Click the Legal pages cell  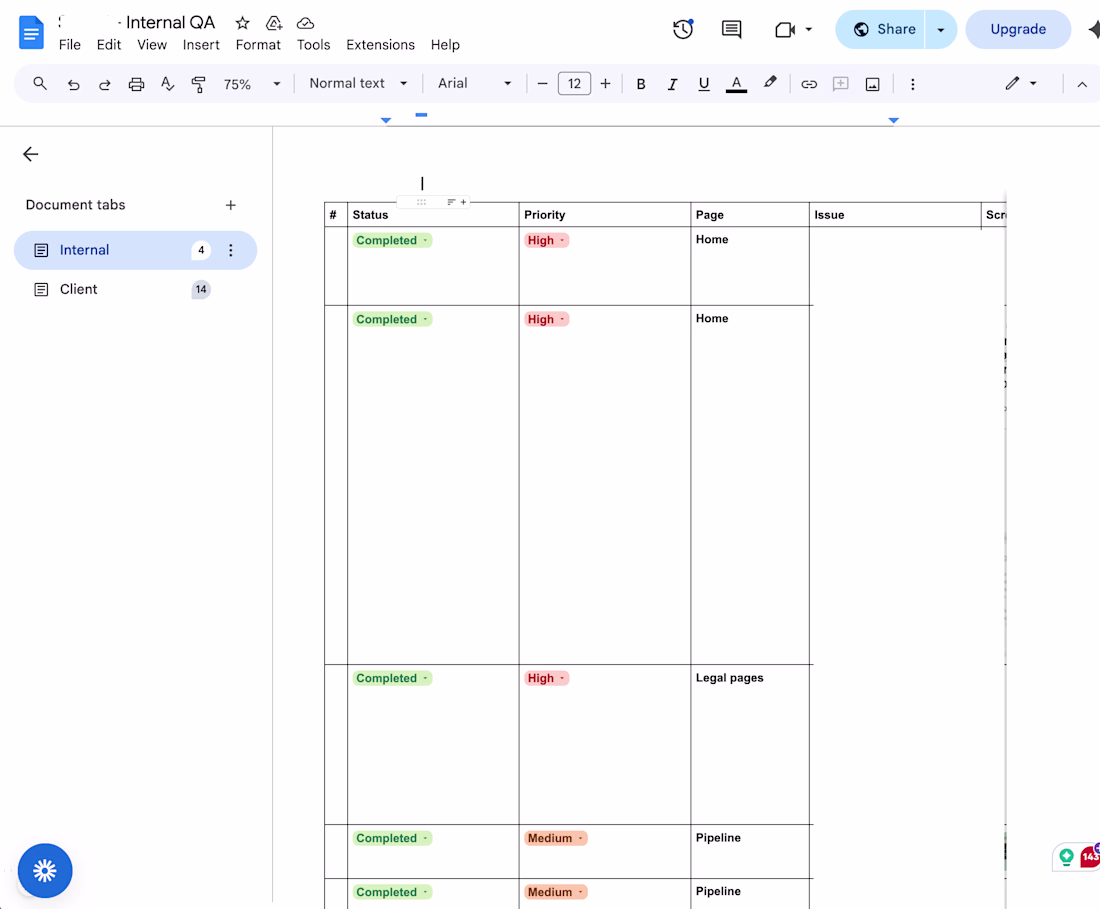point(749,744)
